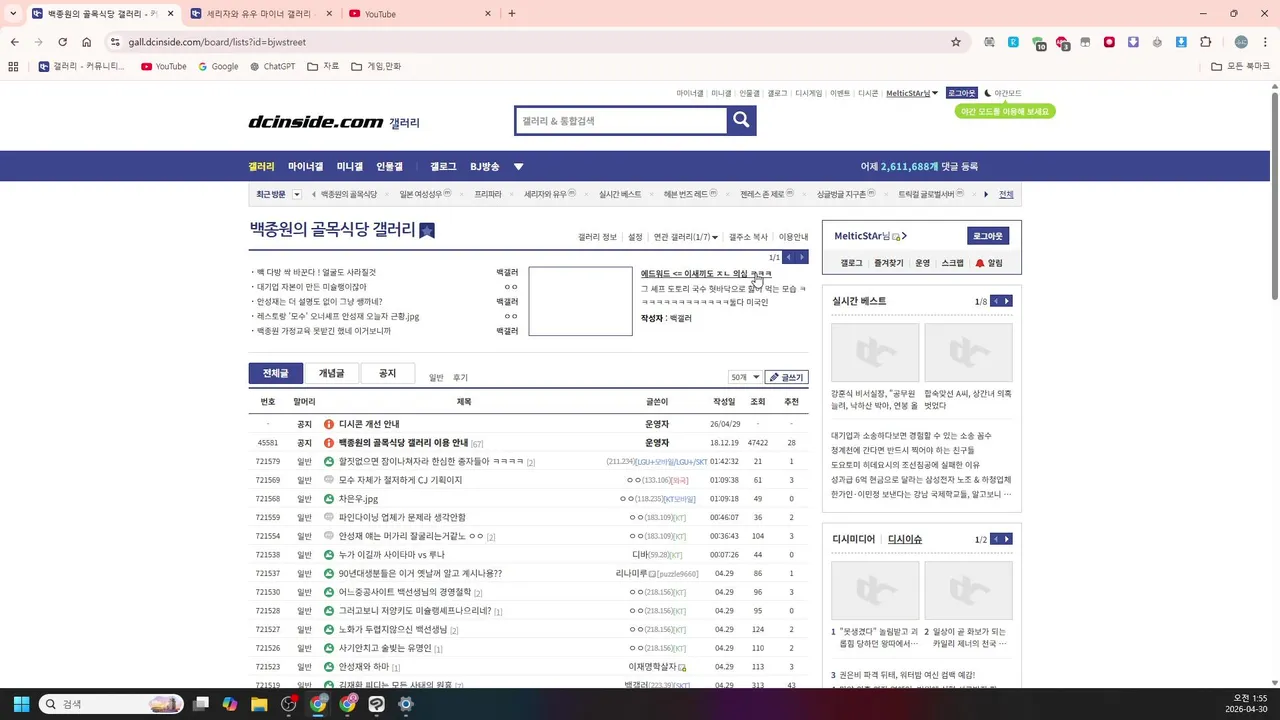Click the gallery search input field
This screenshot has height=720, width=1280.
tap(621, 120)
